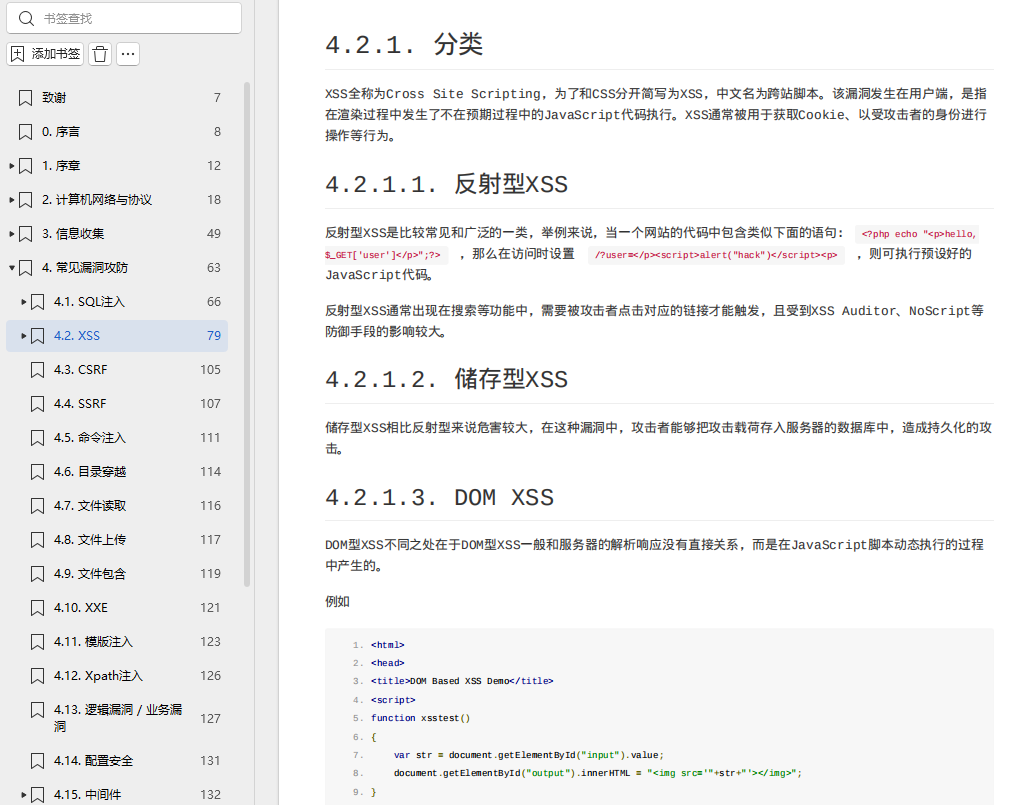Jump to 4.14. 配置安全 bookmark

(93, 761)
